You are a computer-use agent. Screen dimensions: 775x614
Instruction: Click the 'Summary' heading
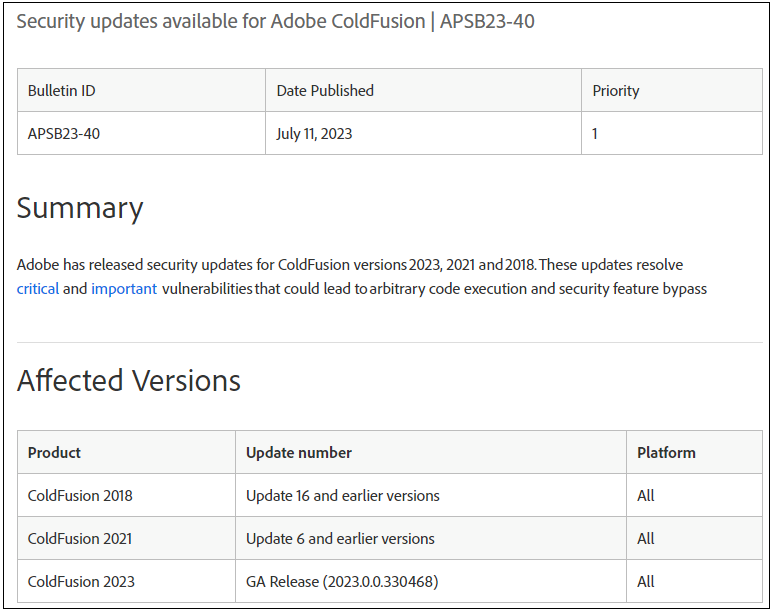pyautogui.click(x=80, y=208)
